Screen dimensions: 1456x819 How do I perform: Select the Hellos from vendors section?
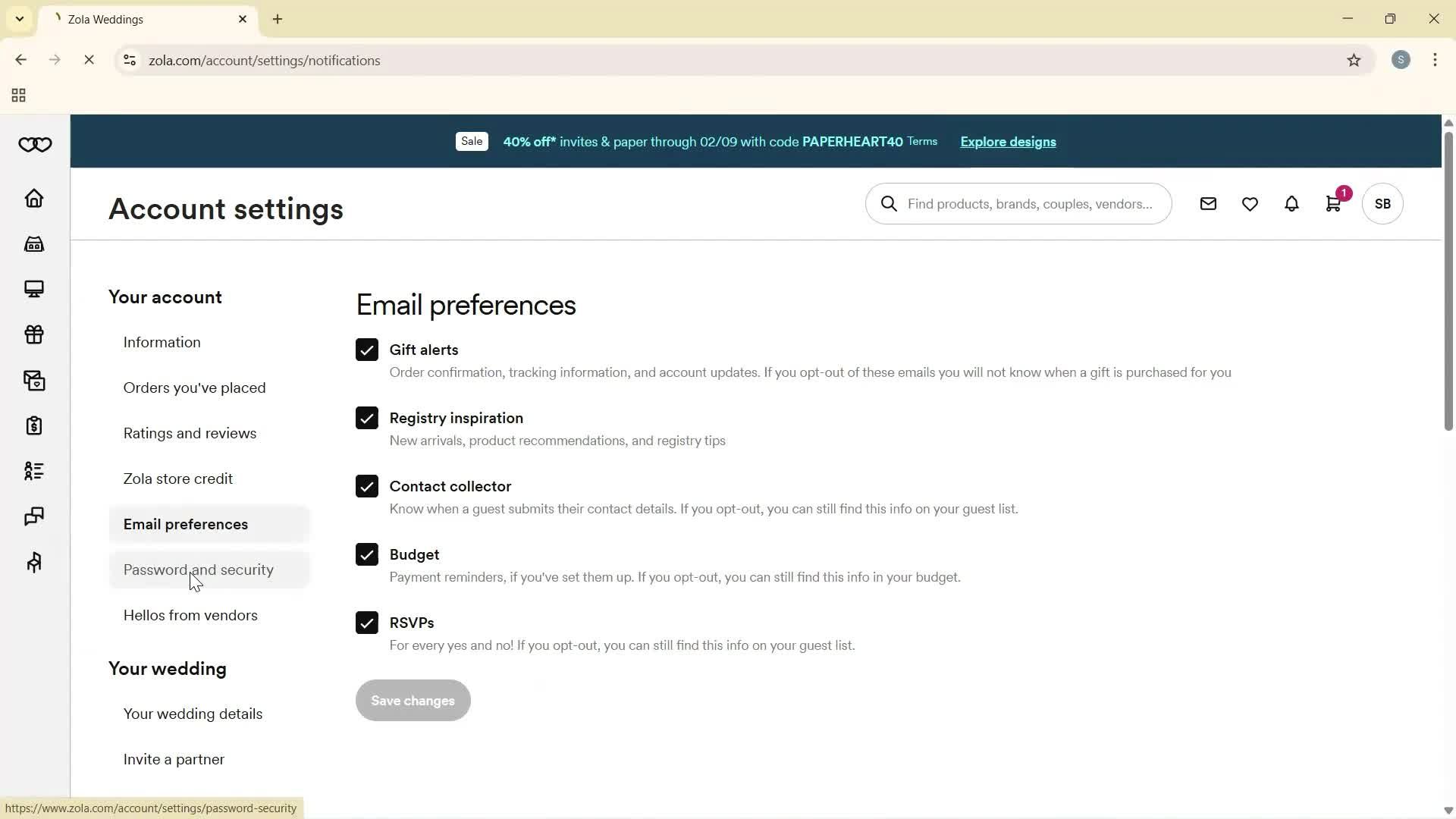click(190, 615)
